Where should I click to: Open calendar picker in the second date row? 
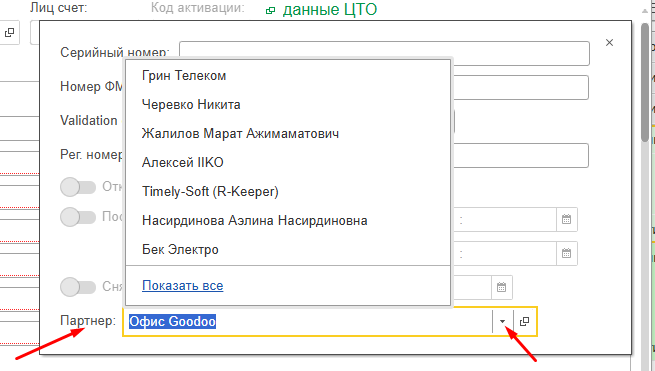point(566,253)
